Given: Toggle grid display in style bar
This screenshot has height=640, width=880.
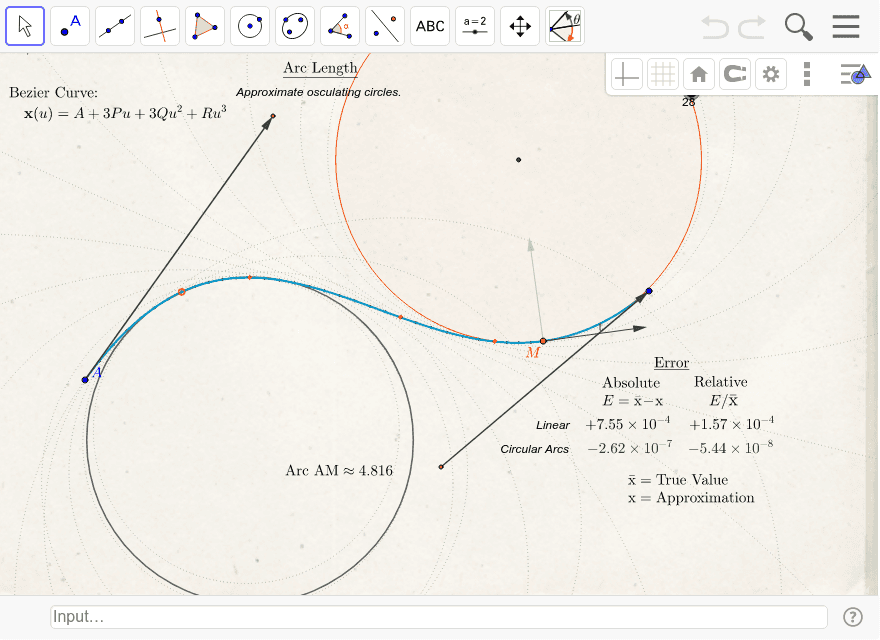Looking at the screenshot, I should click(x=663, y=74).
